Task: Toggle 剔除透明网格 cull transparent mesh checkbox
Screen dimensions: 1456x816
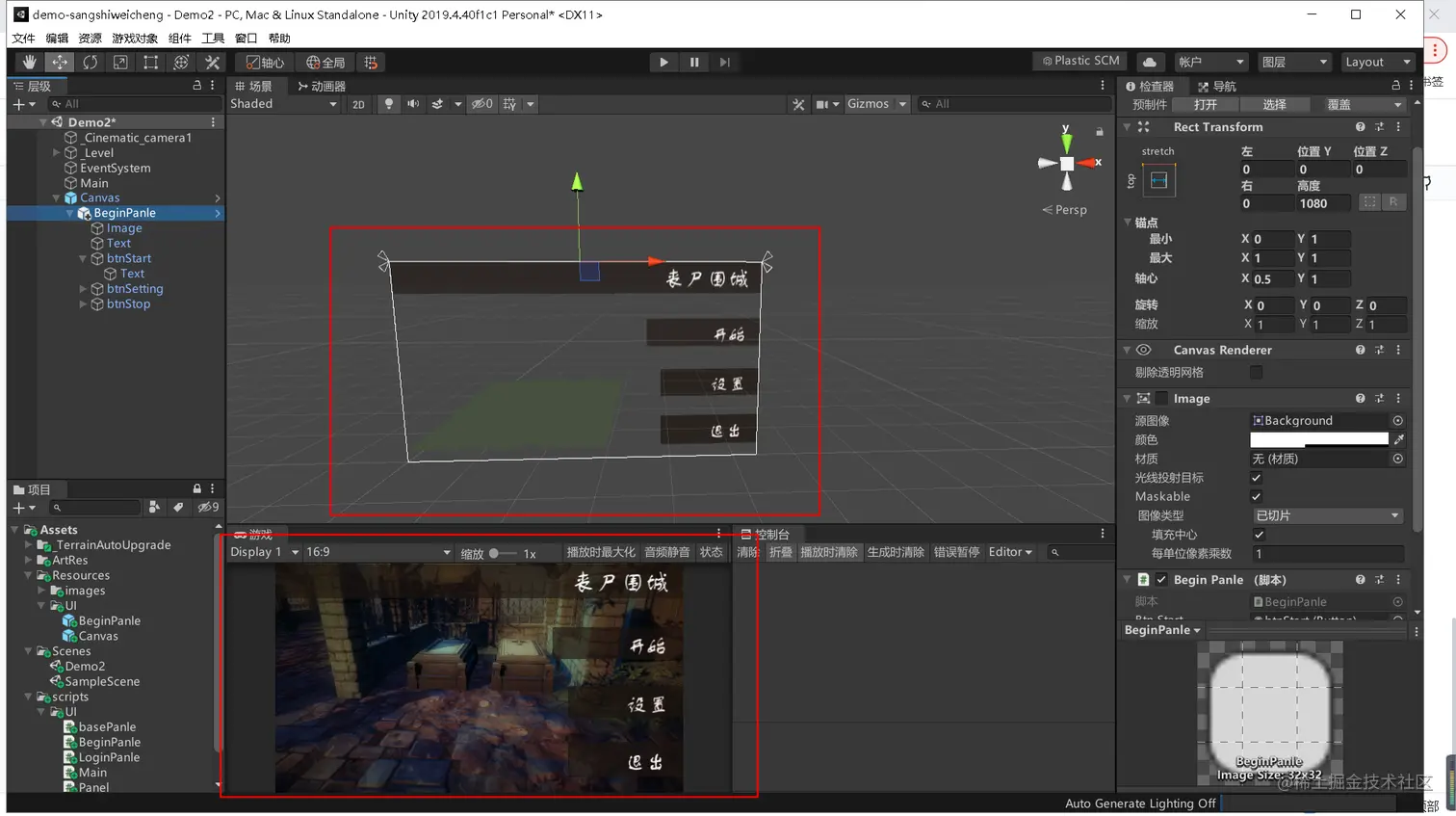Action: tap(1256, 373)
